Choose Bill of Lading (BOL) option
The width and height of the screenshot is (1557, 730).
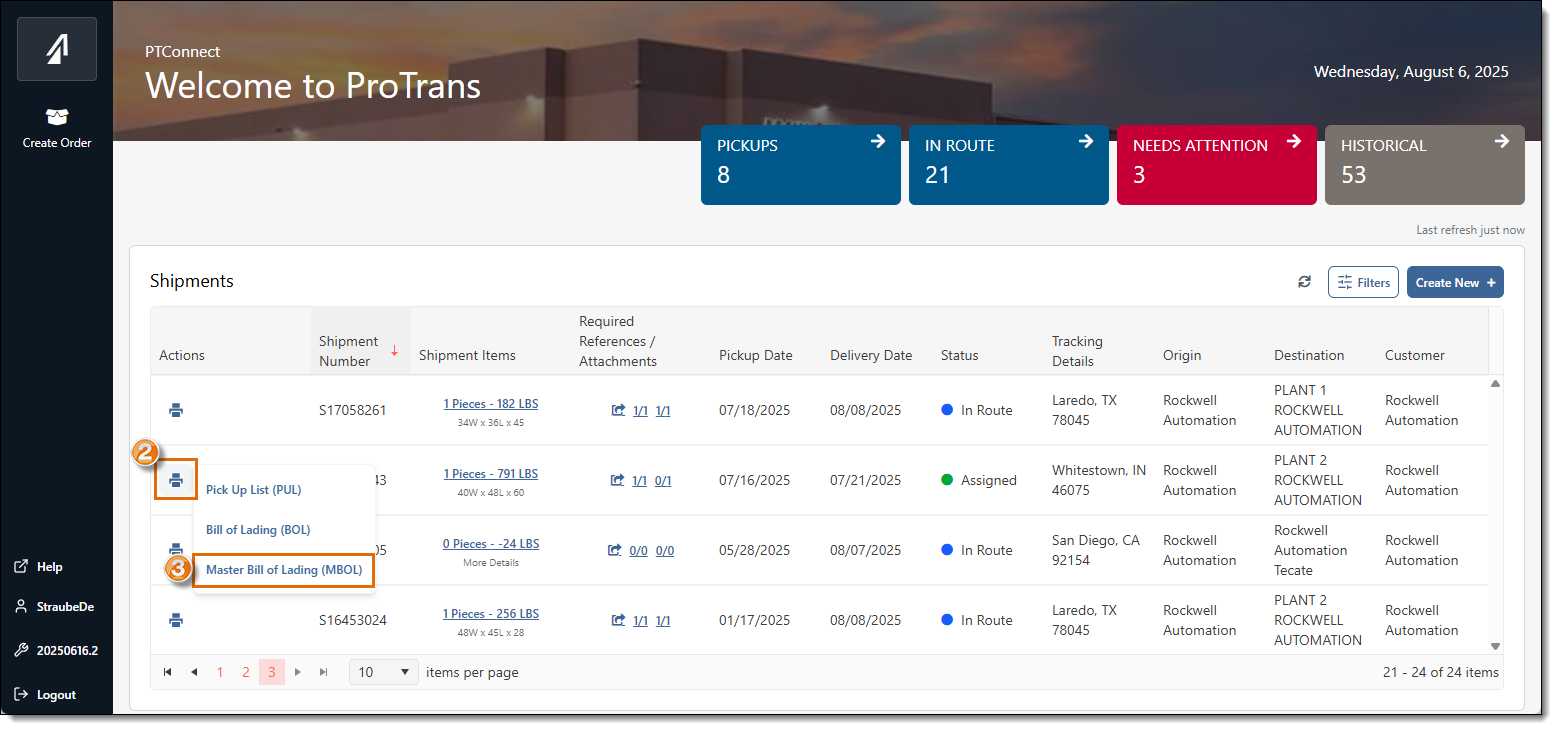(258, 530)
